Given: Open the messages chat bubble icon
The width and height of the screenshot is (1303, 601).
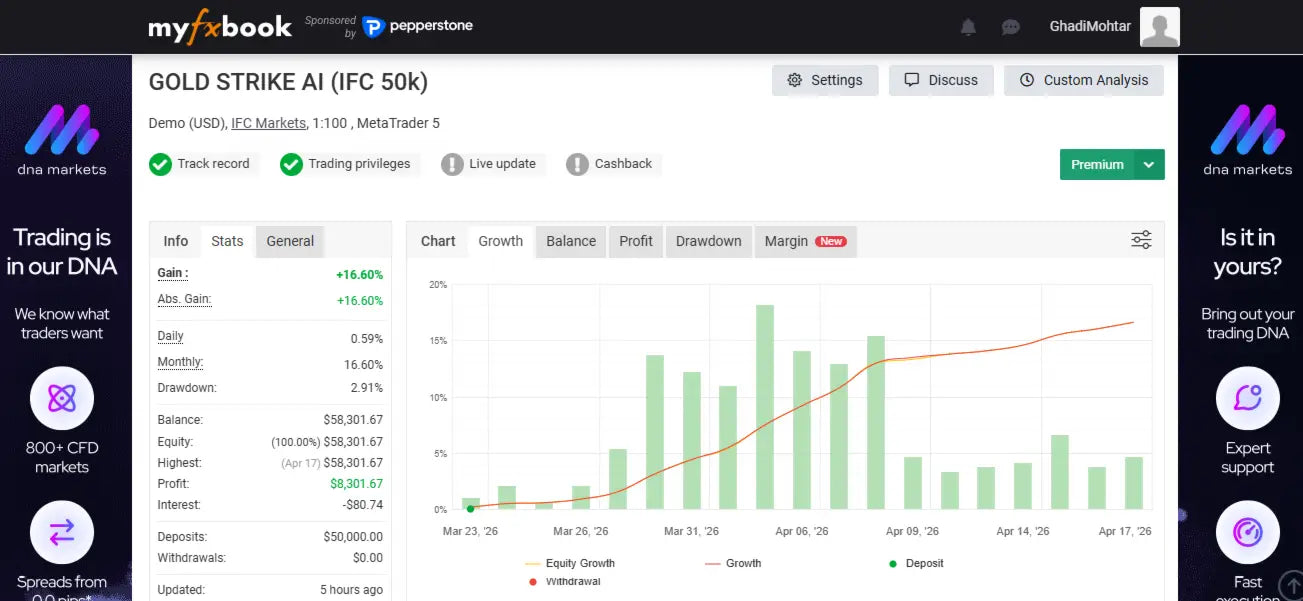Looking at the screenshot, I should click(1011, 27).
